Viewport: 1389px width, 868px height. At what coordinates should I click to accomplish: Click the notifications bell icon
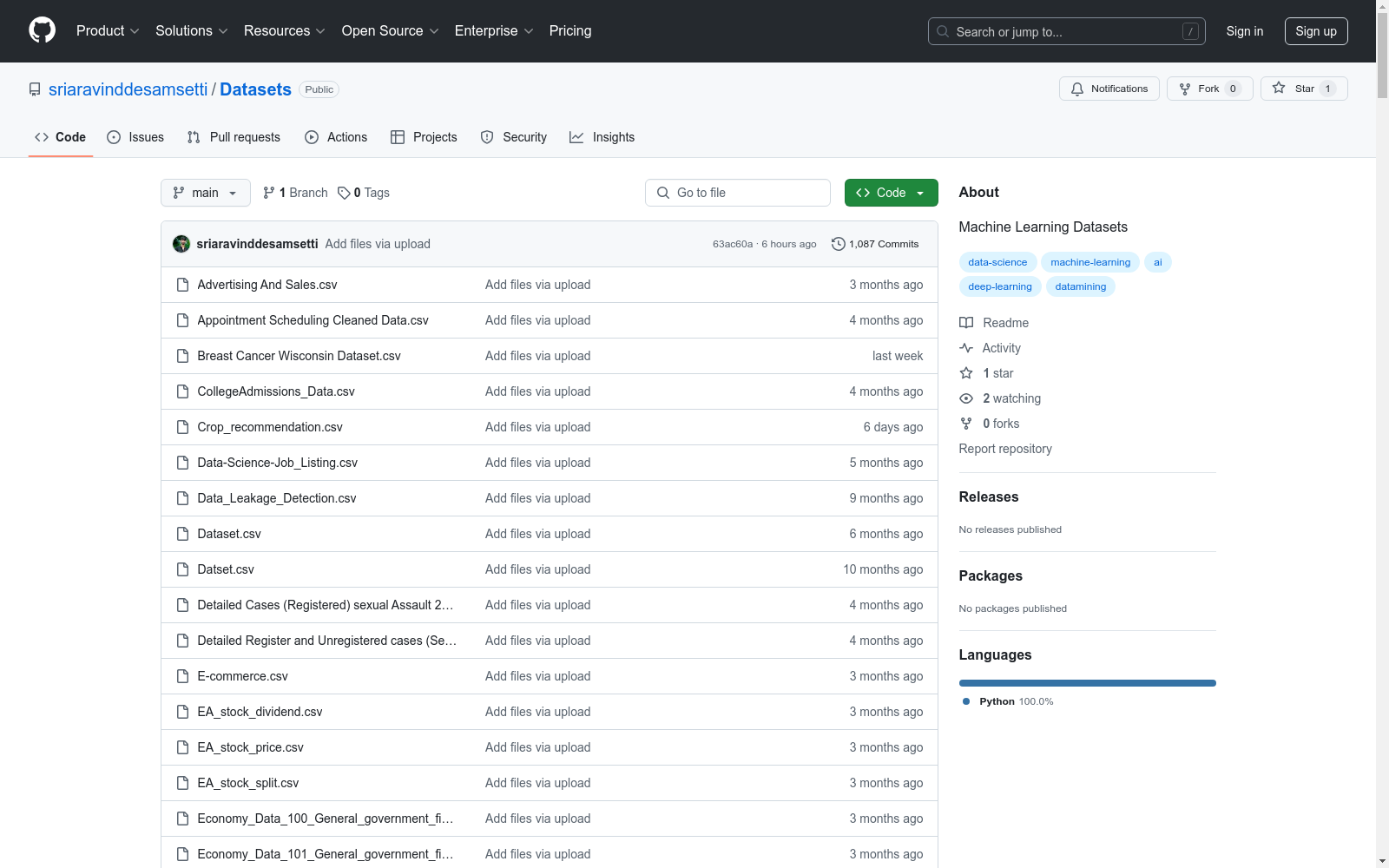coord(1077,89)
